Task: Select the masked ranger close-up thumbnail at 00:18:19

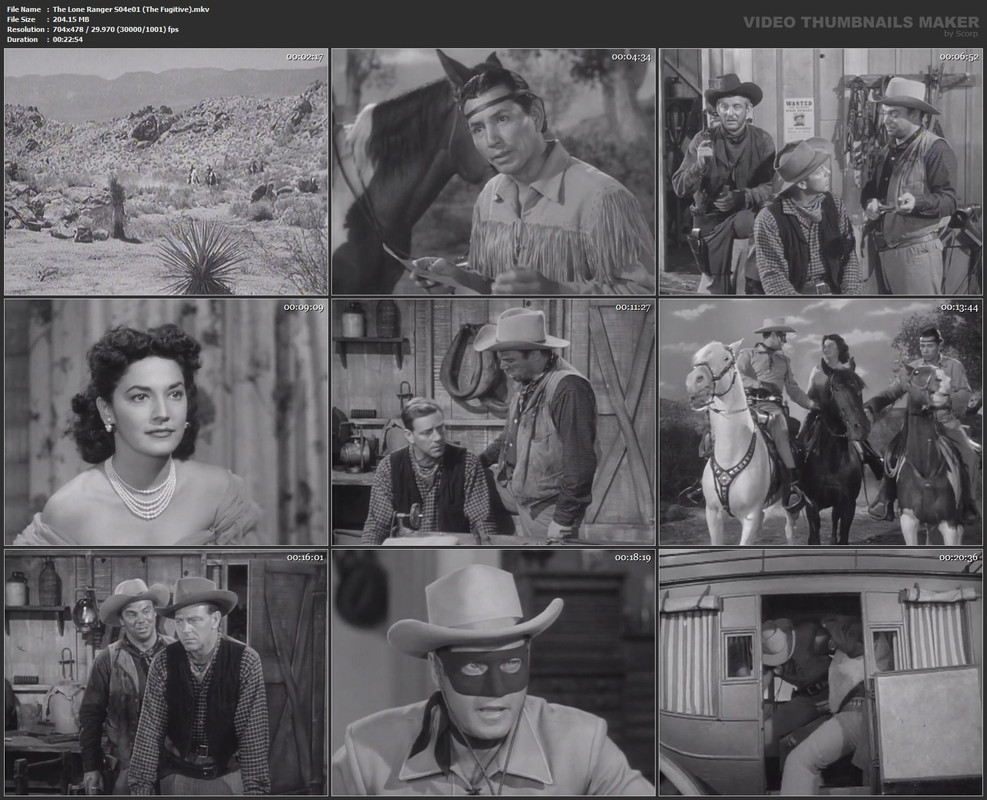Action: point(494,672)
